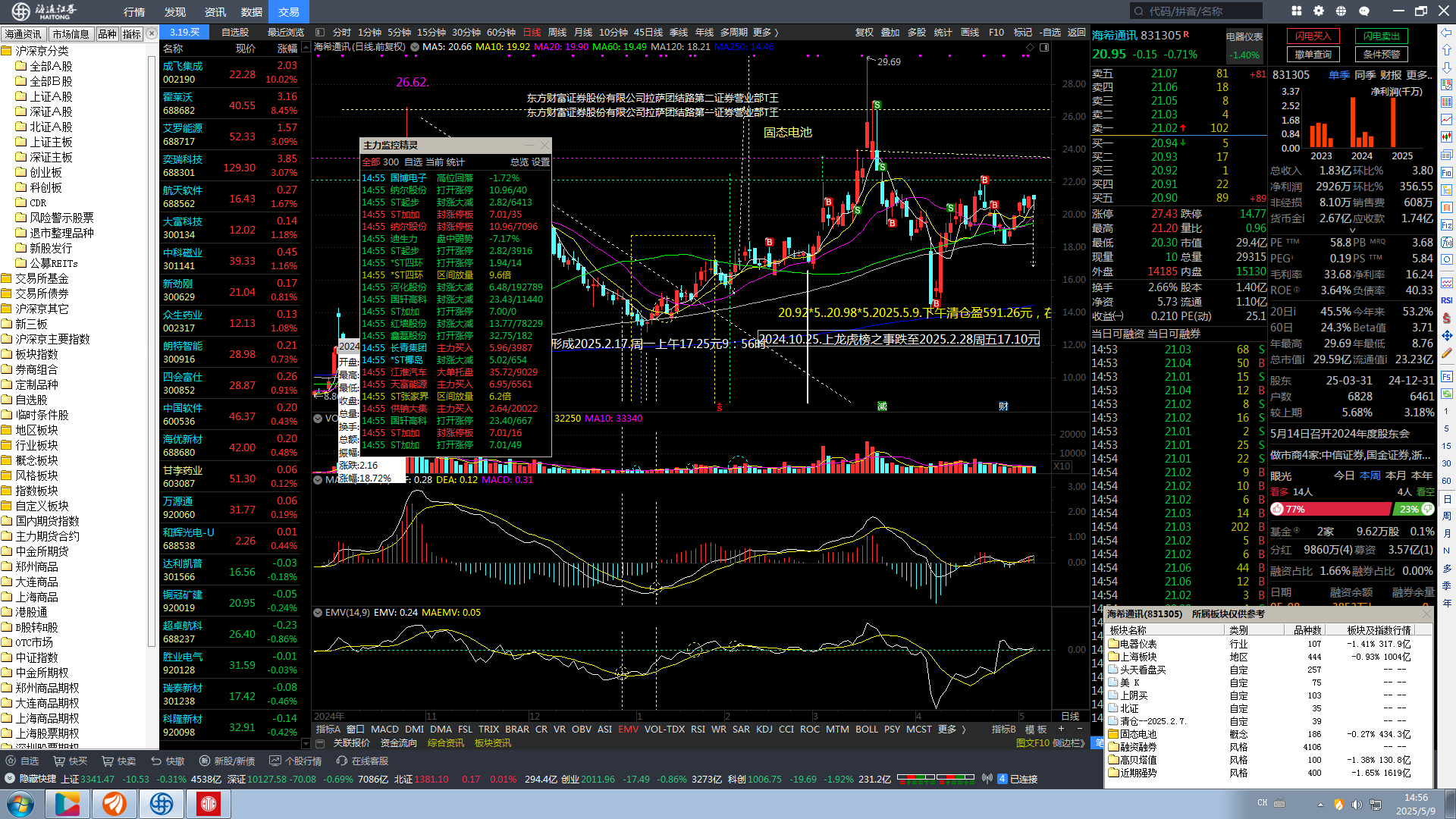Screen dimensions: 1456x819
Task: Select the 市场信息 tab in left panel
Action: (71, 34)
